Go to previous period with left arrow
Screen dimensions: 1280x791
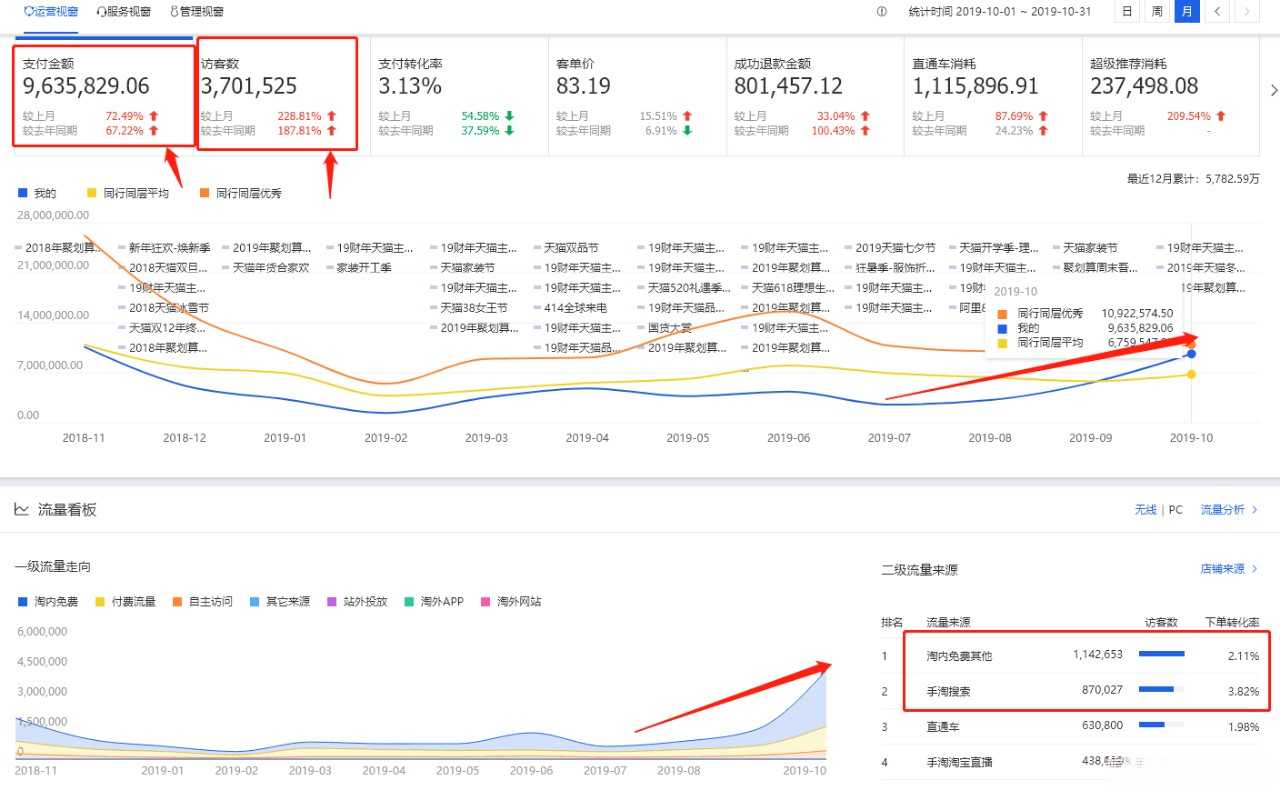coord(1217,12)
